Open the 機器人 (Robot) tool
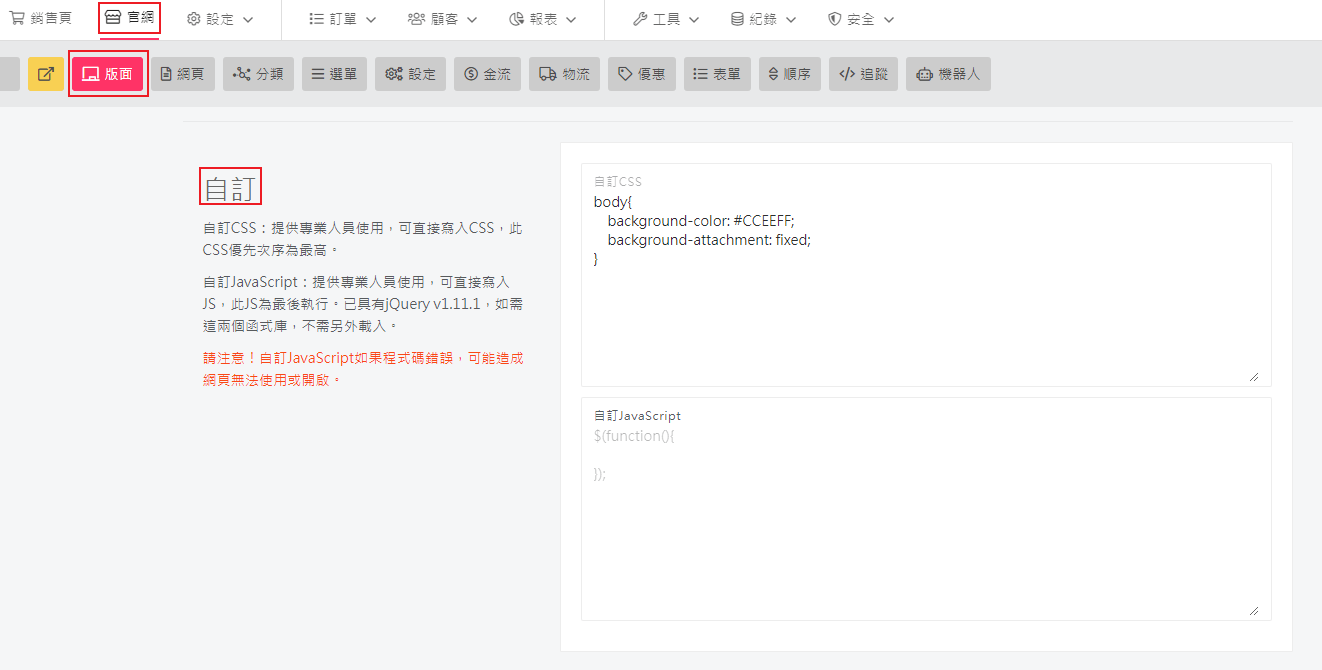 click(x=947, y=73)
